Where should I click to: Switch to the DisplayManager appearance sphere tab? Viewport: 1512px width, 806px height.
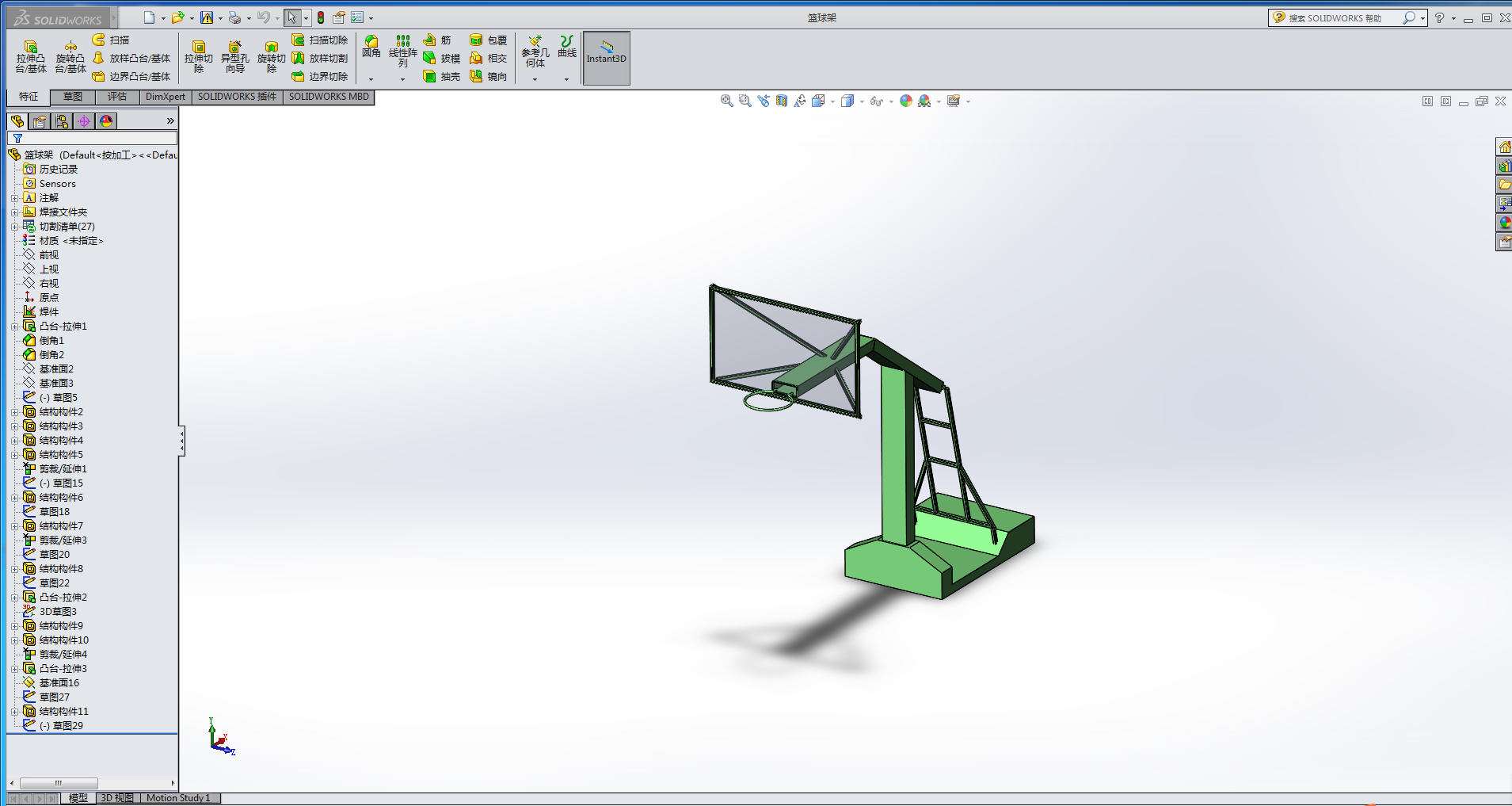pos(106,121)
